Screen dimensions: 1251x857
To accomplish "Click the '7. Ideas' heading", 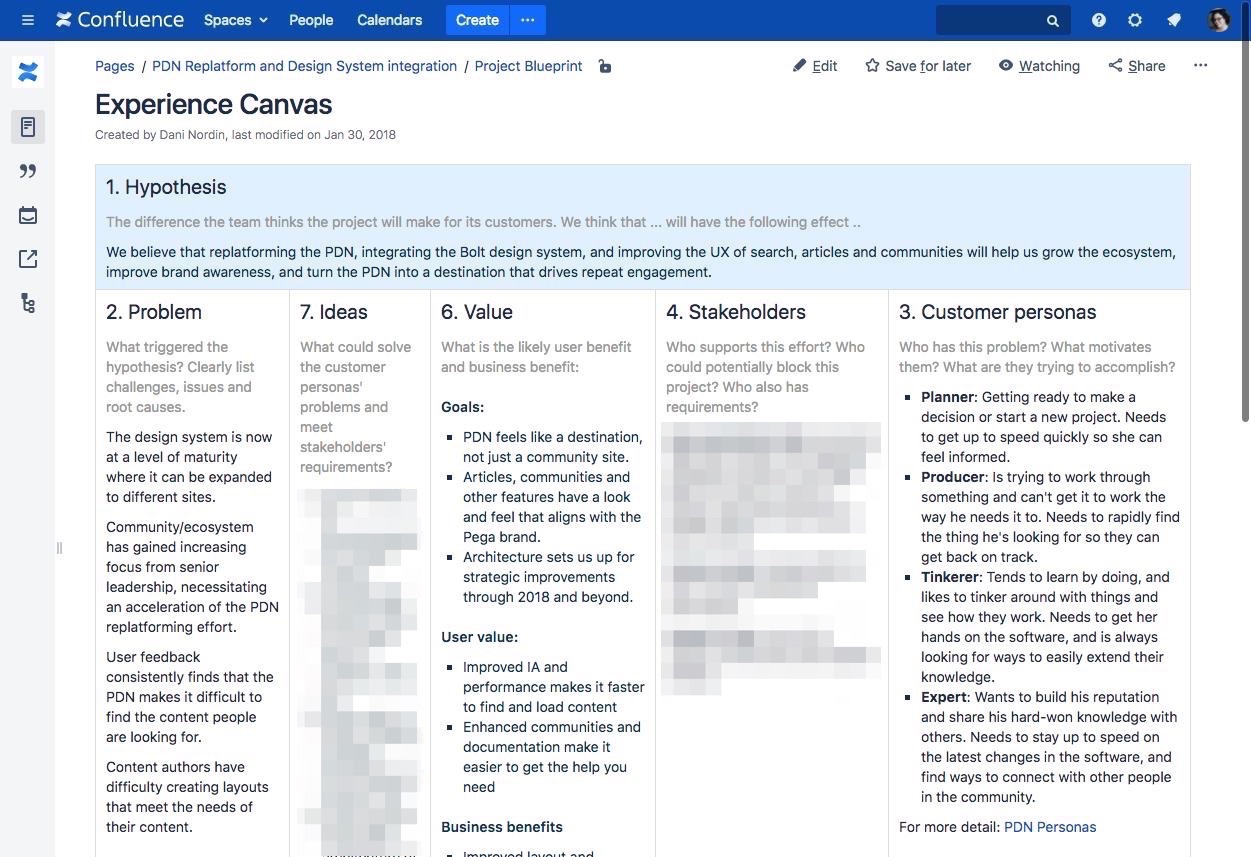I will pos(334,312).
